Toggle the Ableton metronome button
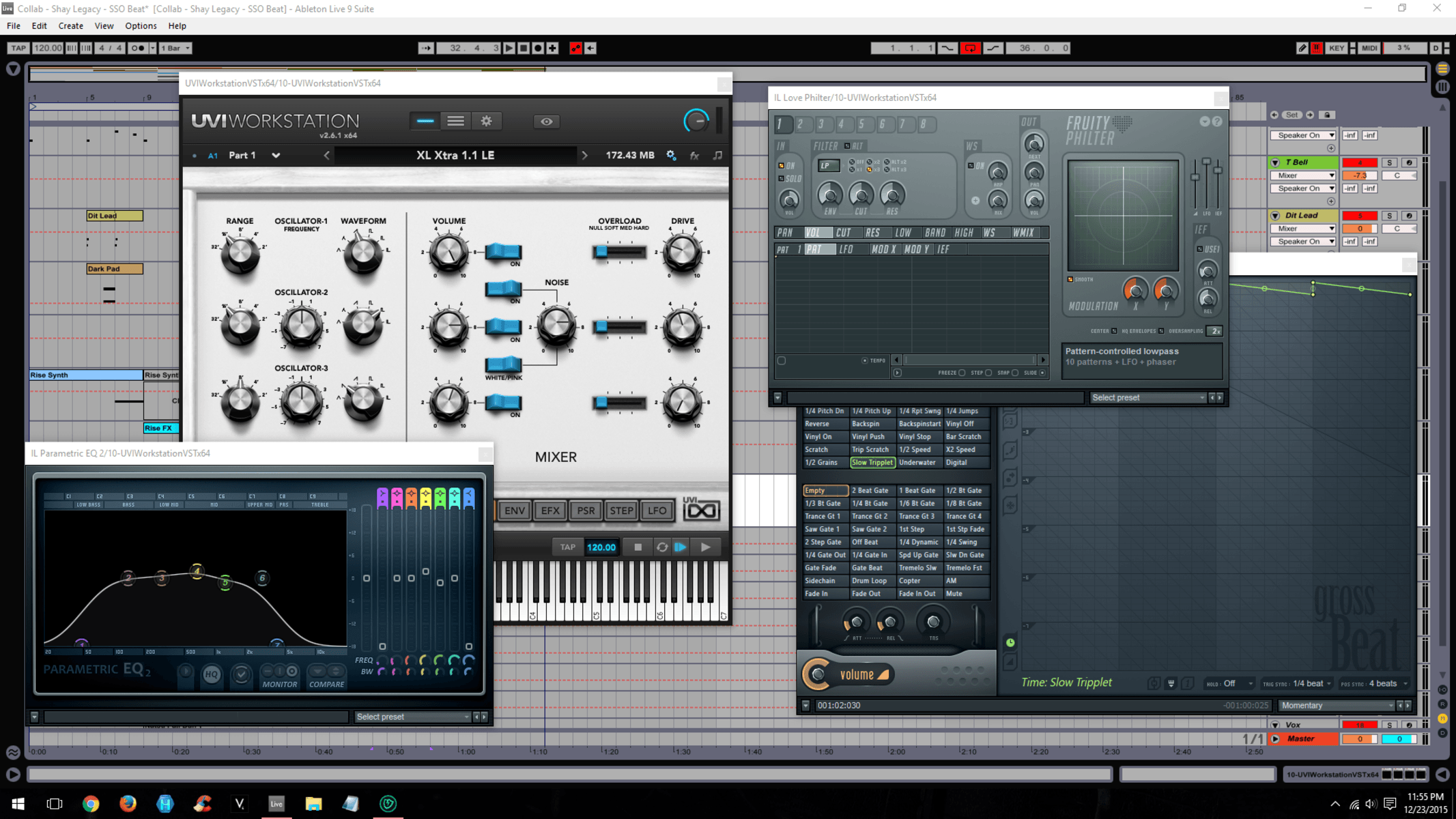Viewport: 1456px width, 819px height. tap(138, 48)
